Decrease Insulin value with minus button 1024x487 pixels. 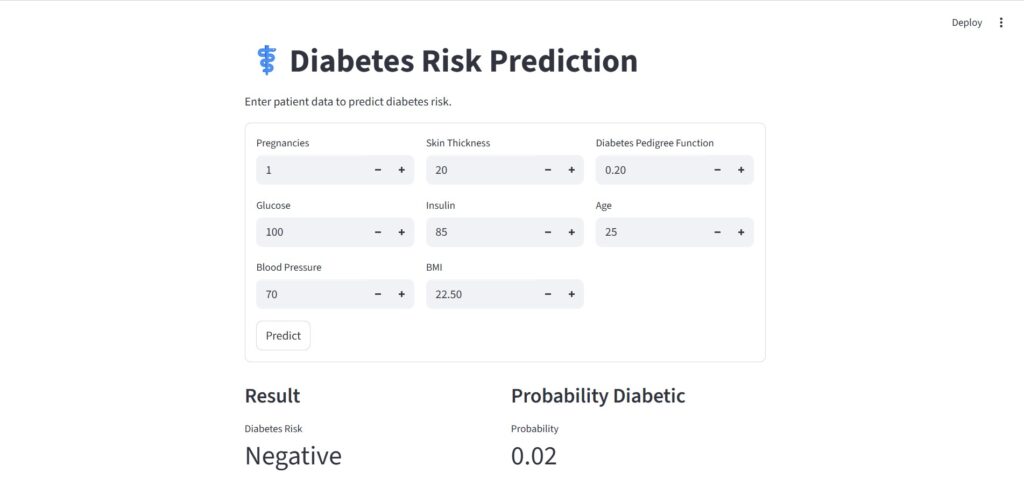[x=548, y=232]
